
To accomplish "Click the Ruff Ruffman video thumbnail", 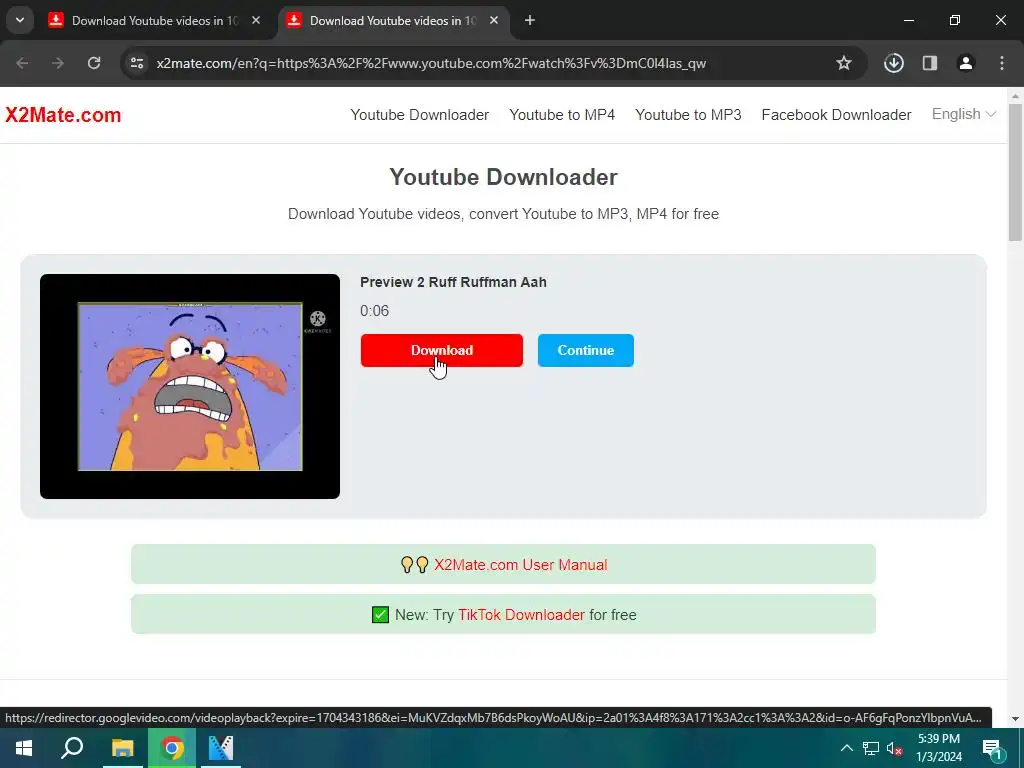I will click(x=190, y=387).
